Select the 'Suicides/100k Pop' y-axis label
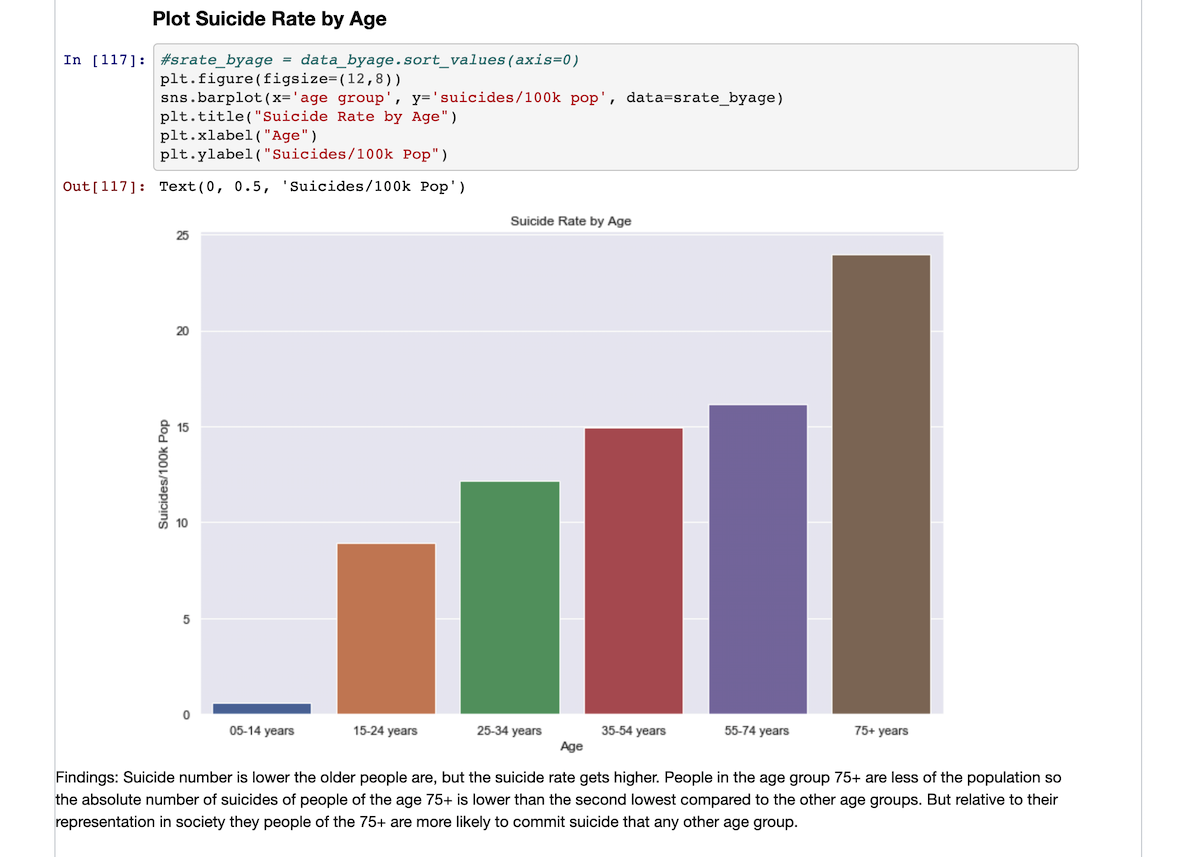 click(166, 473)
